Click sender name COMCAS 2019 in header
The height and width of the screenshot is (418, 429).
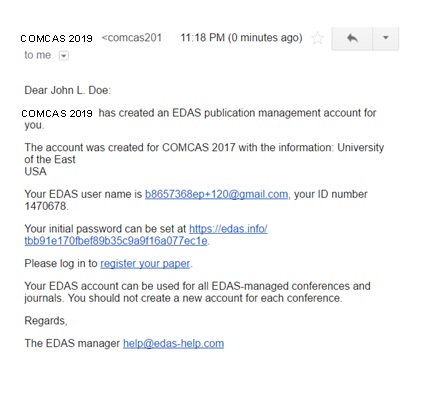[57, 39]
